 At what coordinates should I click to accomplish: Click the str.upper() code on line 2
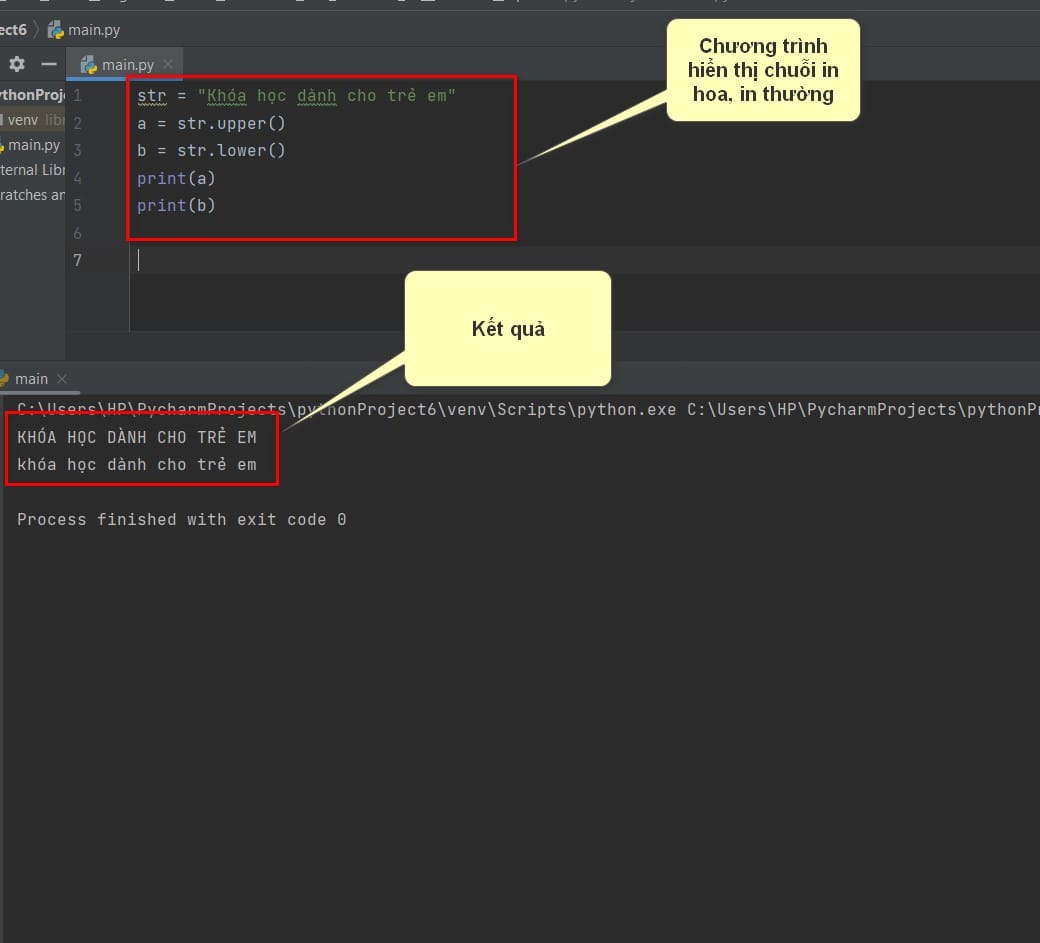[x=231, y=123]
